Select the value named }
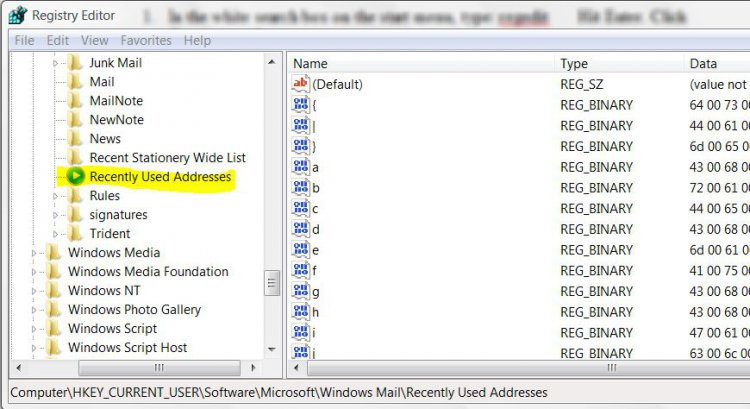 tap(314, 146)
